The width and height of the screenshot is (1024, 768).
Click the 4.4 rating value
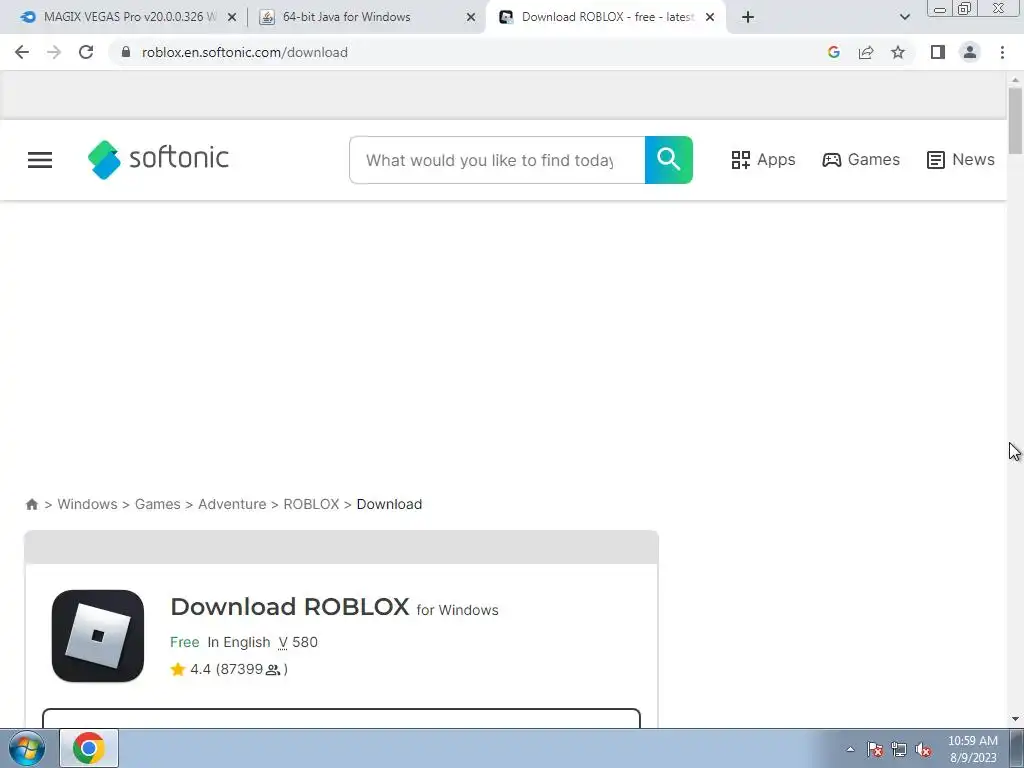click(200, 669)
